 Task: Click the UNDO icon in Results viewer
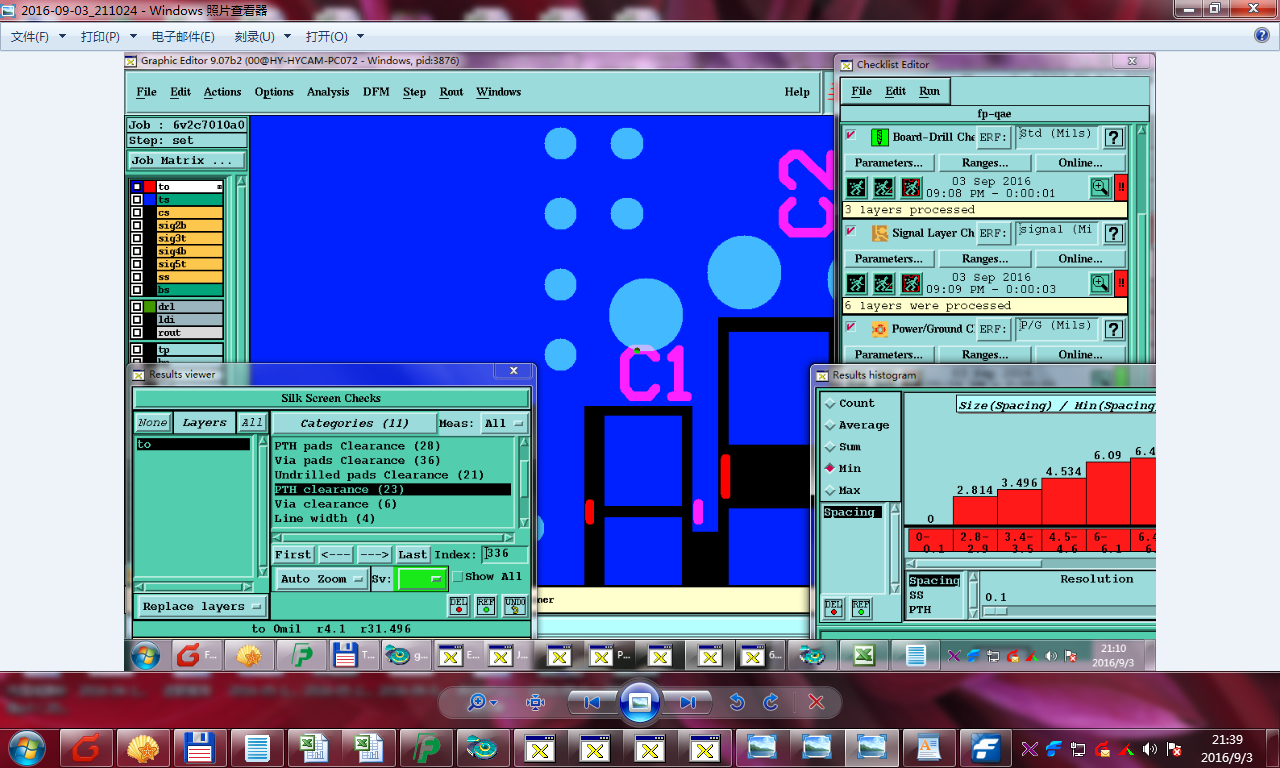pos(514,606)
